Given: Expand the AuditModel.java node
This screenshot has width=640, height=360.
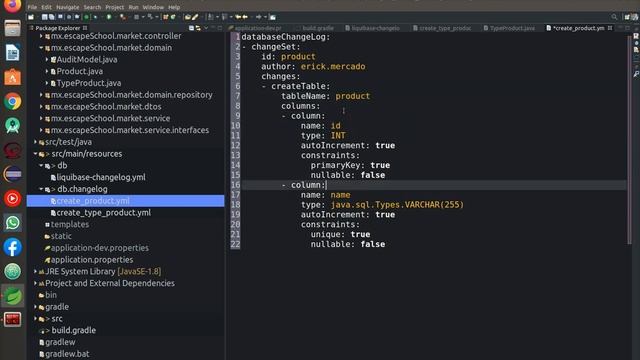Looking at the screenshot, I should coord(47,60).
